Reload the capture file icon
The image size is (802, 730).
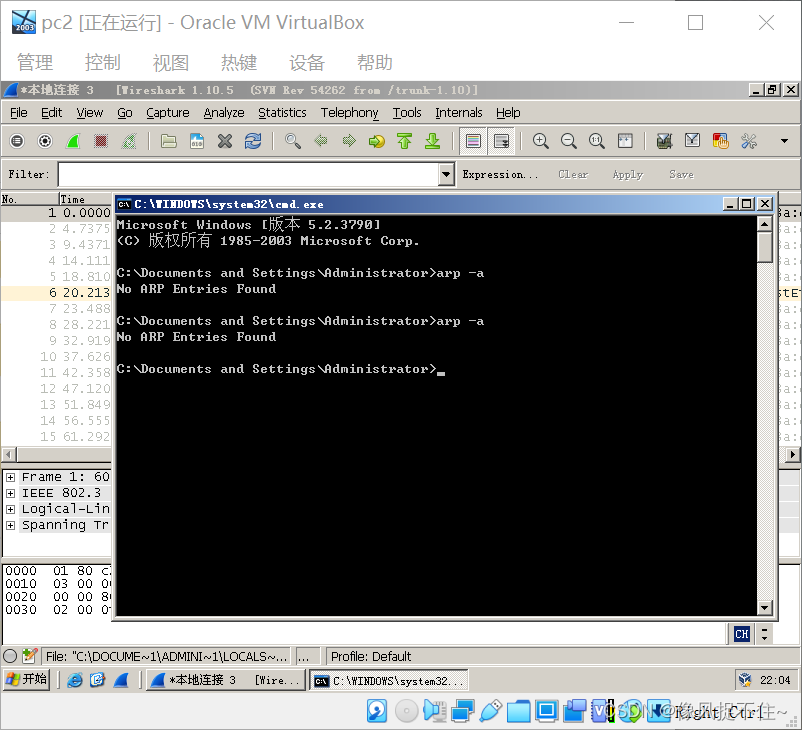(x=253, y=141)
